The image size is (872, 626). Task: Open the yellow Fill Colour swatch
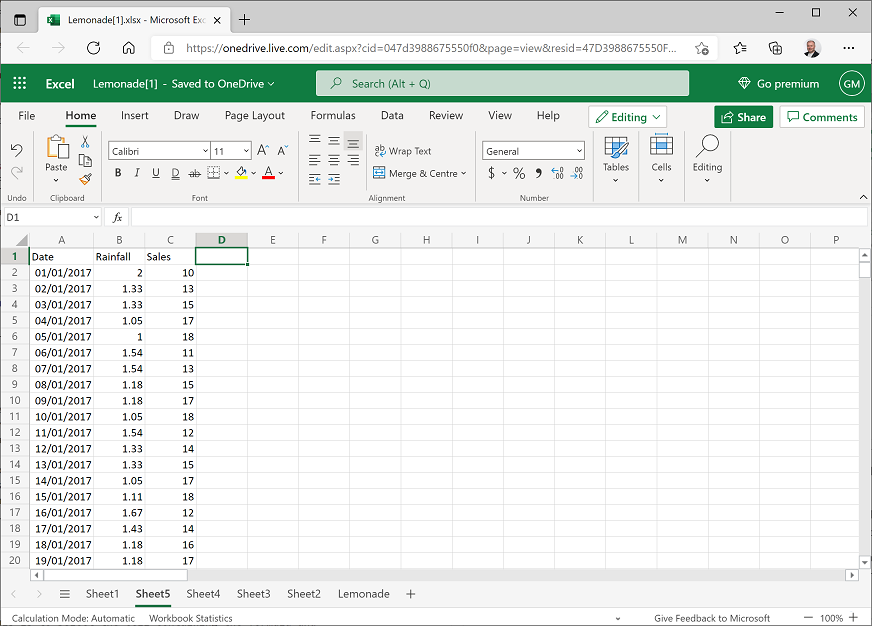[x=240, y=173]
